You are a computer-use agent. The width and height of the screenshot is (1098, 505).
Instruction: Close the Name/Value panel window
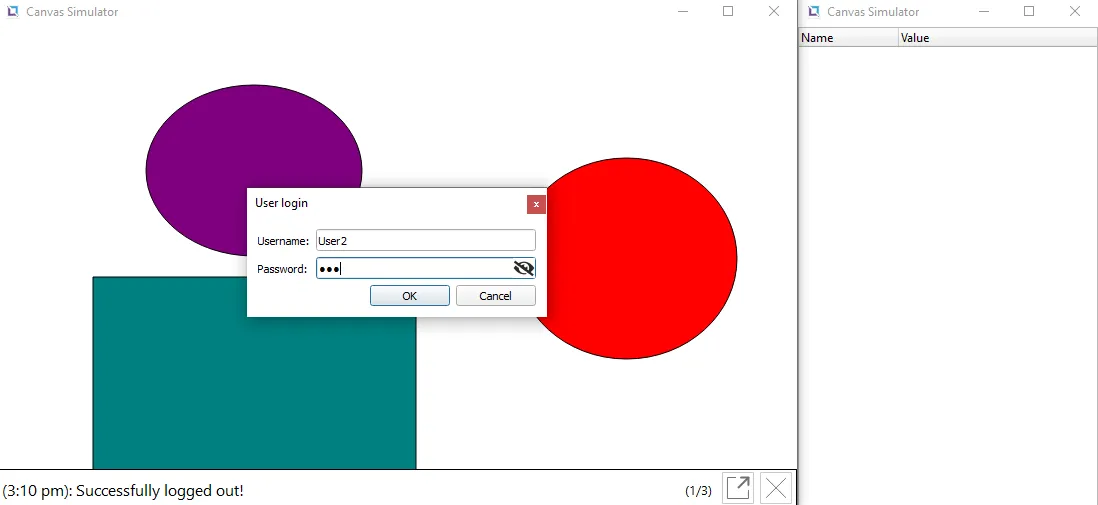(1075, 12)
